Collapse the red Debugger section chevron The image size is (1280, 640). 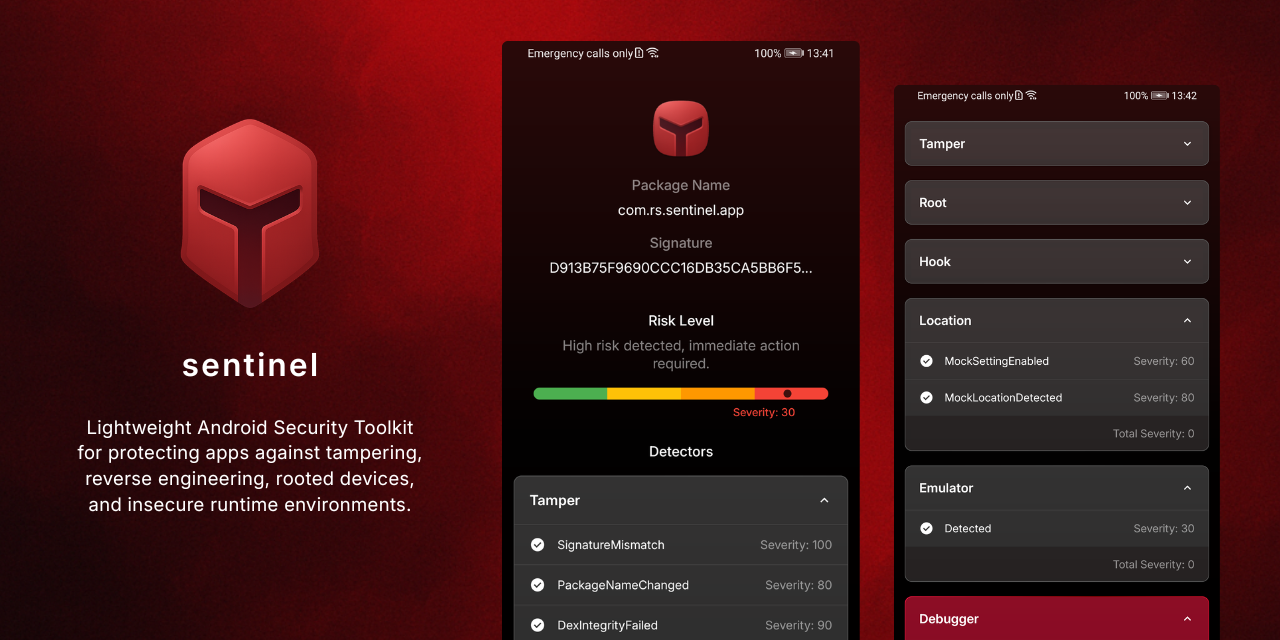pyautogui.click(x=1187, y=619)
